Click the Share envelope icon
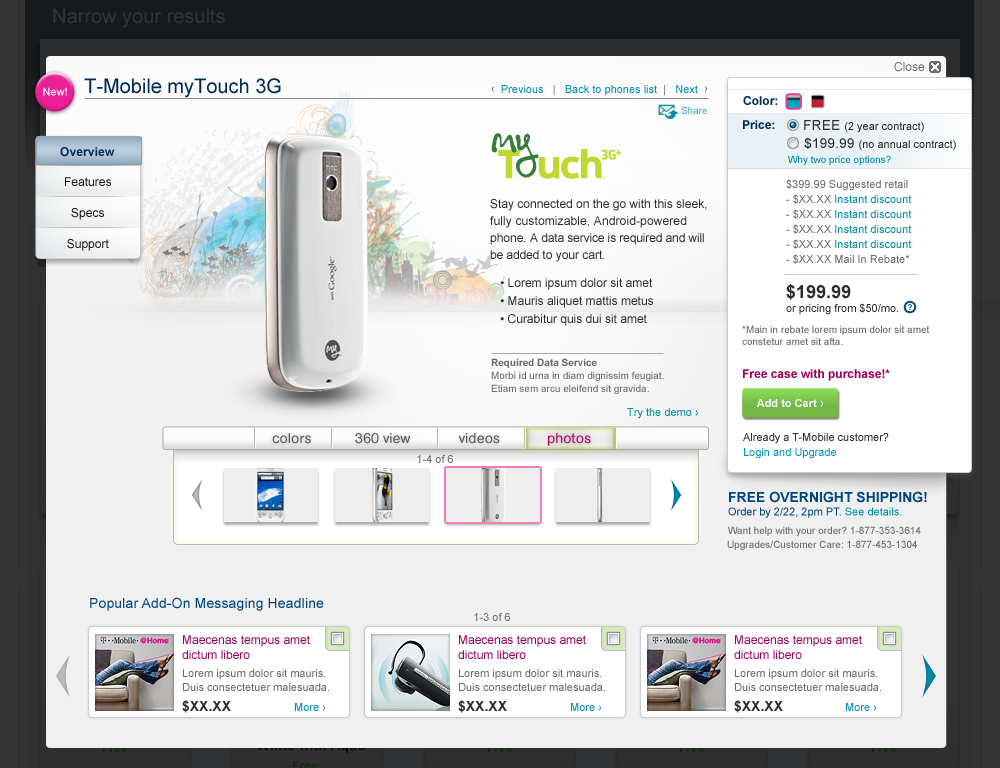This screenshot has height=768, width=1000. tap(667, 112)
